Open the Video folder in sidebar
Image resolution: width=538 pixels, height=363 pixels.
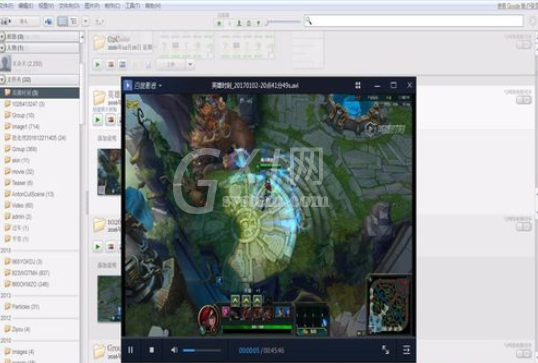19,206
